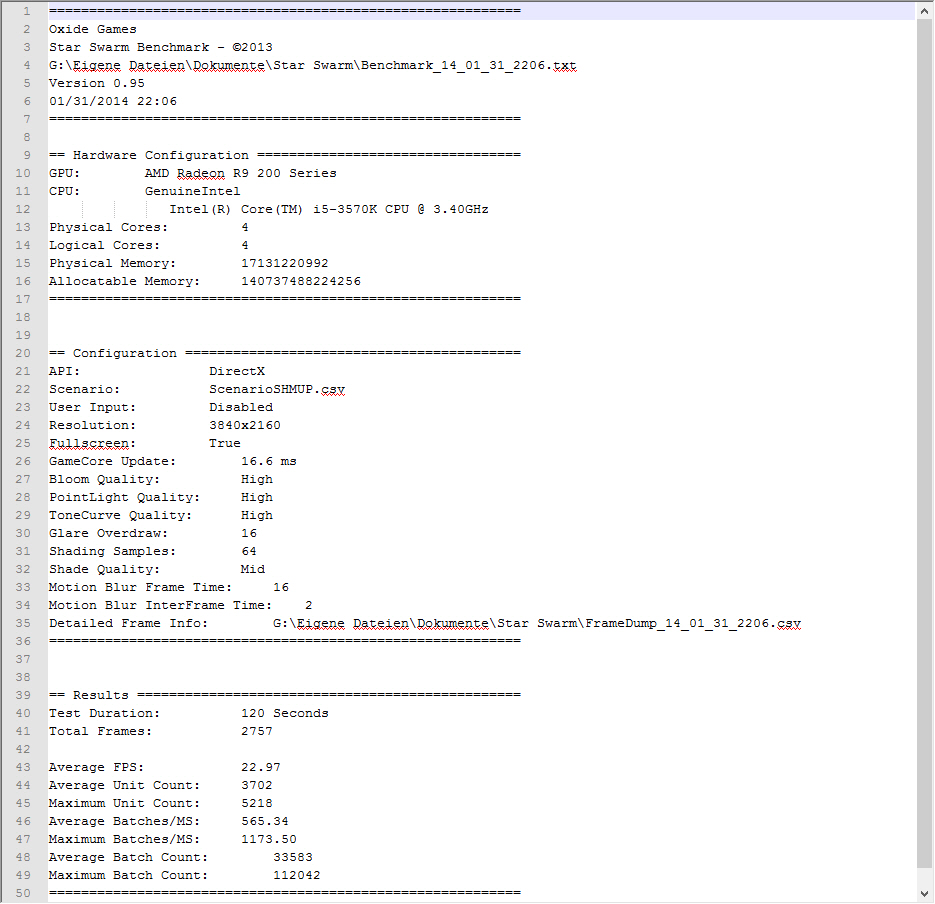
Task: Click the 'GenuineIntel' CPU value
Action: [193, 191]
